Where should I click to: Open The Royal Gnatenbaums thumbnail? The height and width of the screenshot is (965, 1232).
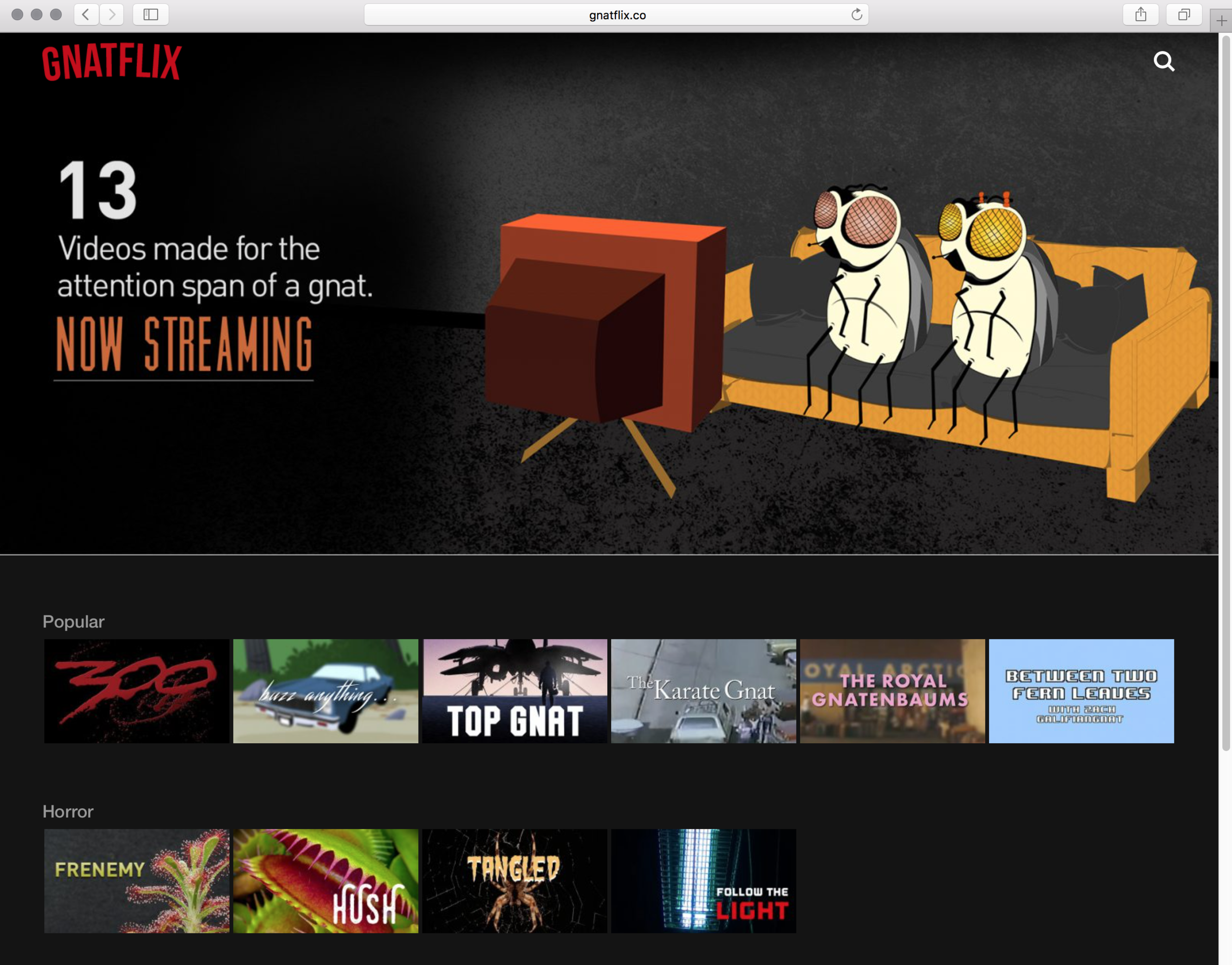892,690
